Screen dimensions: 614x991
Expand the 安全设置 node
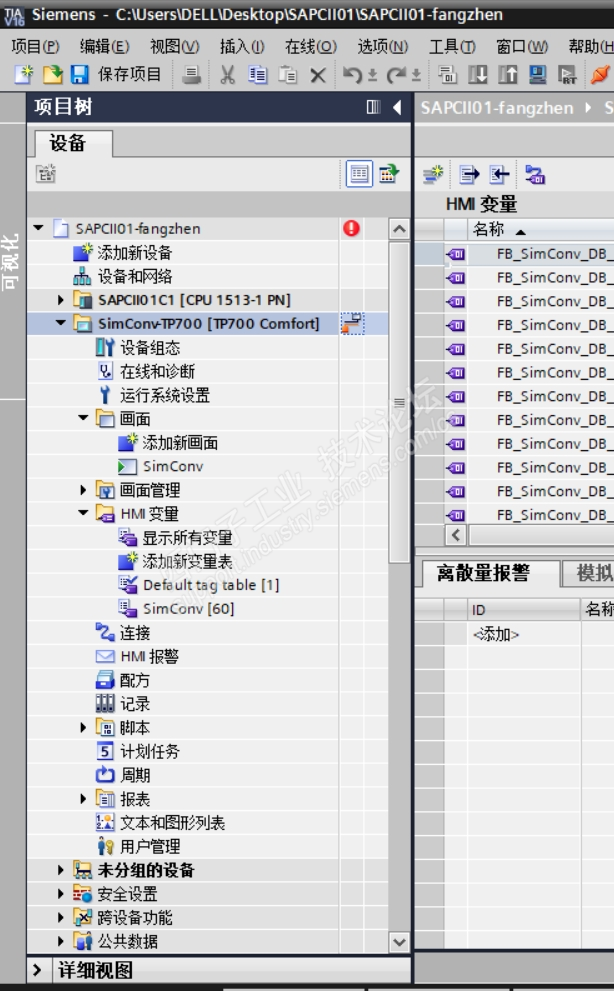(x=61, y=894)
